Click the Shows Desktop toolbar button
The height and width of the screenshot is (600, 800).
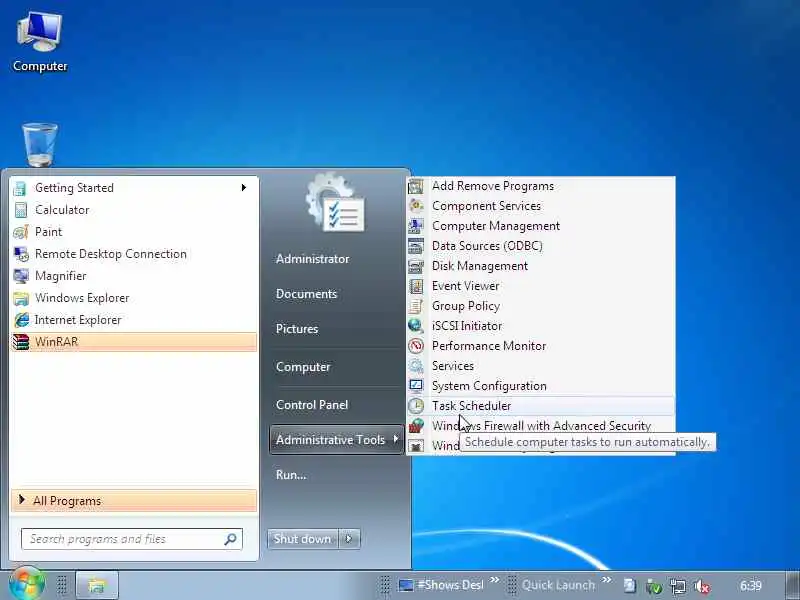click(x=442, y=585)
